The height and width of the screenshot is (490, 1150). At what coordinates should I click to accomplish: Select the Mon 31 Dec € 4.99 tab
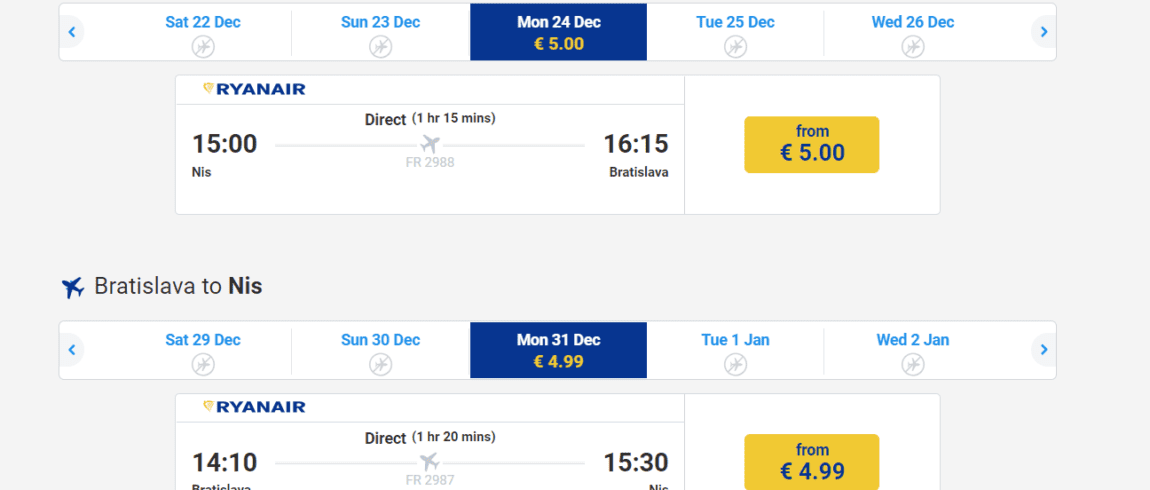[559, 350]
